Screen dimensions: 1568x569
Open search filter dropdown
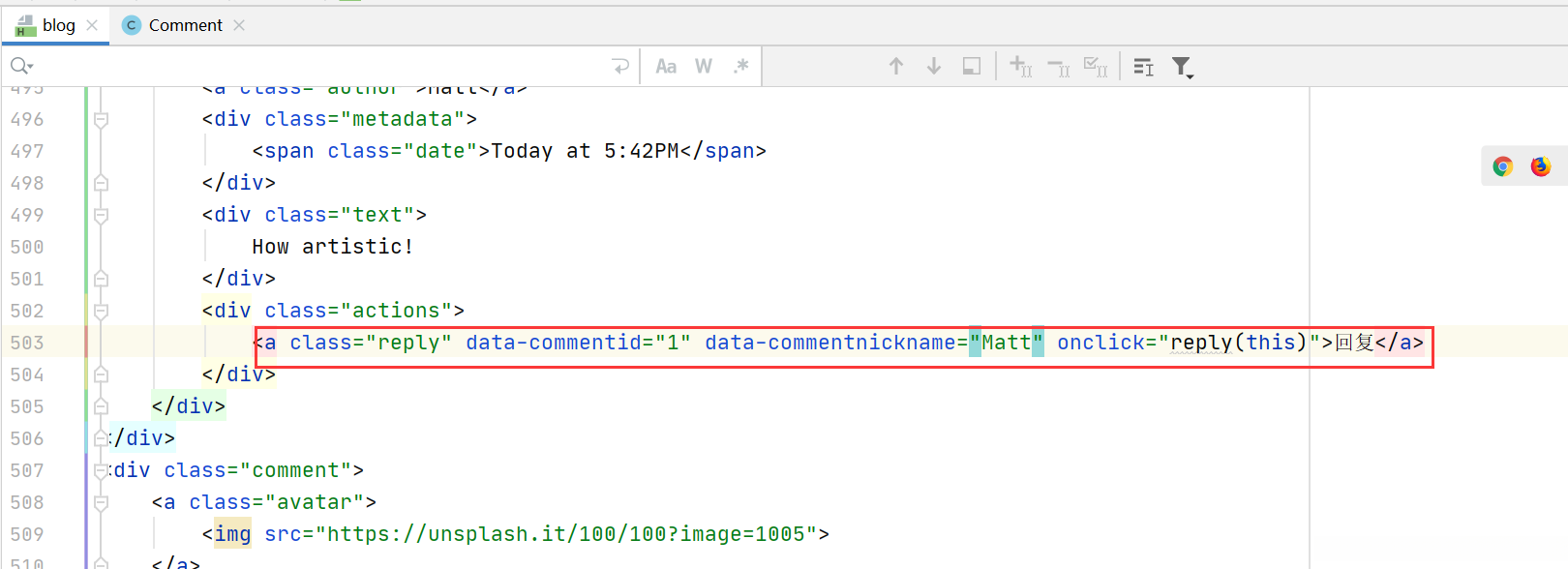(x=1182, y=67)
